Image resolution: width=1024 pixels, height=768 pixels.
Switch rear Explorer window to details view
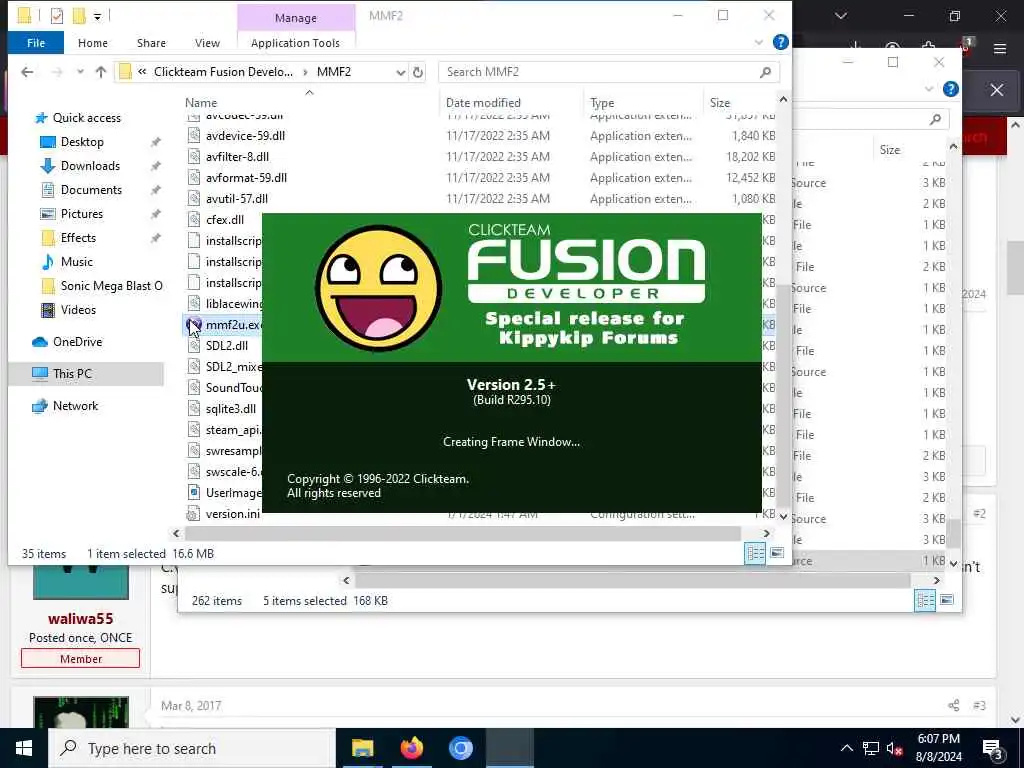pos(925,600)
